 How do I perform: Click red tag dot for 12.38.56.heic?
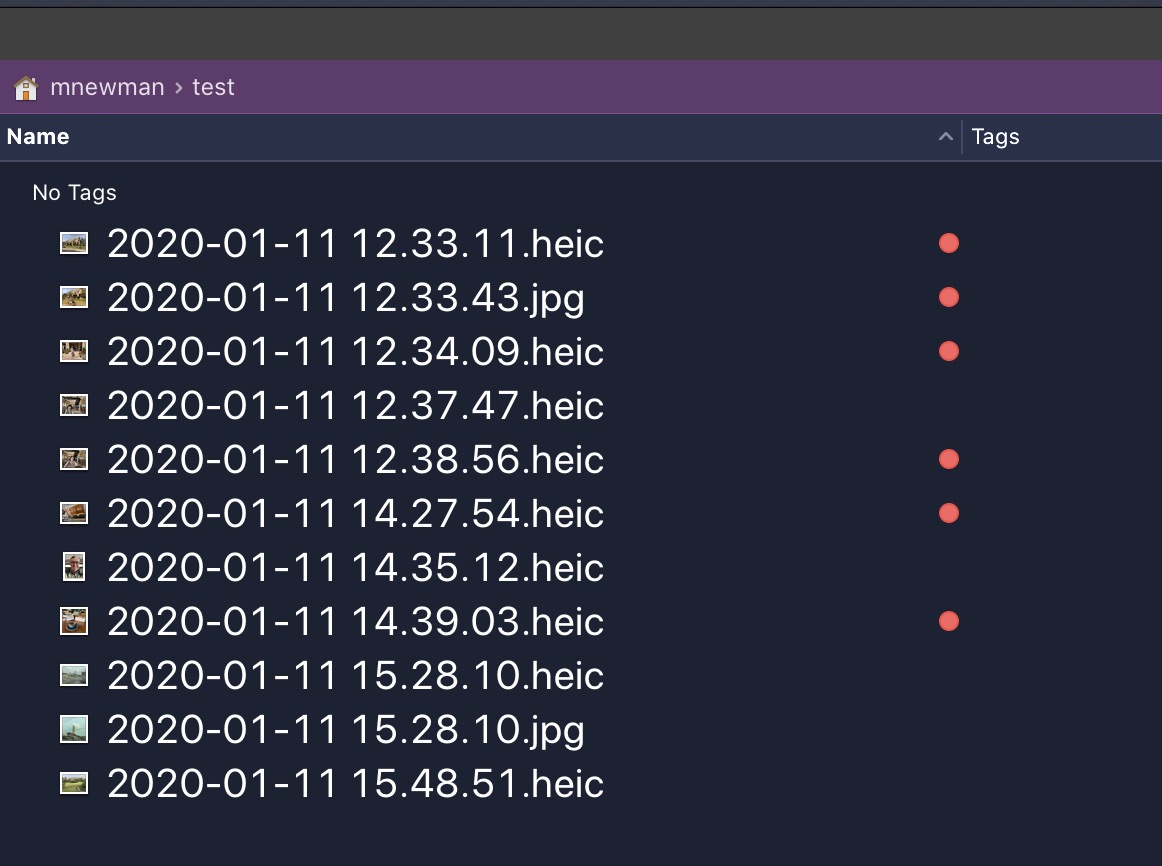949,459
